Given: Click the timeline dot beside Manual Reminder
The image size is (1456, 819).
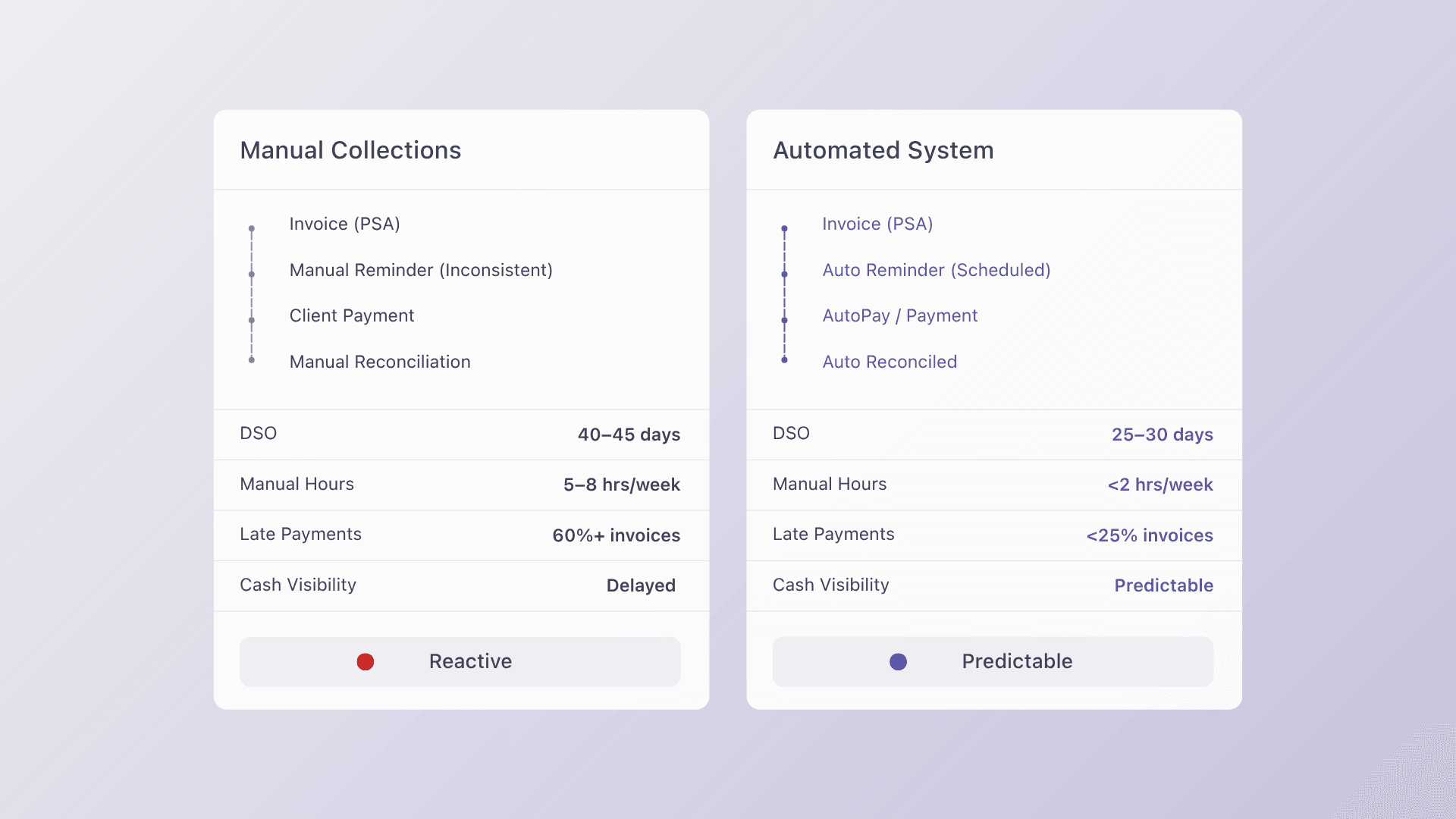Looking at the screenshot, I should coord(252,275).
